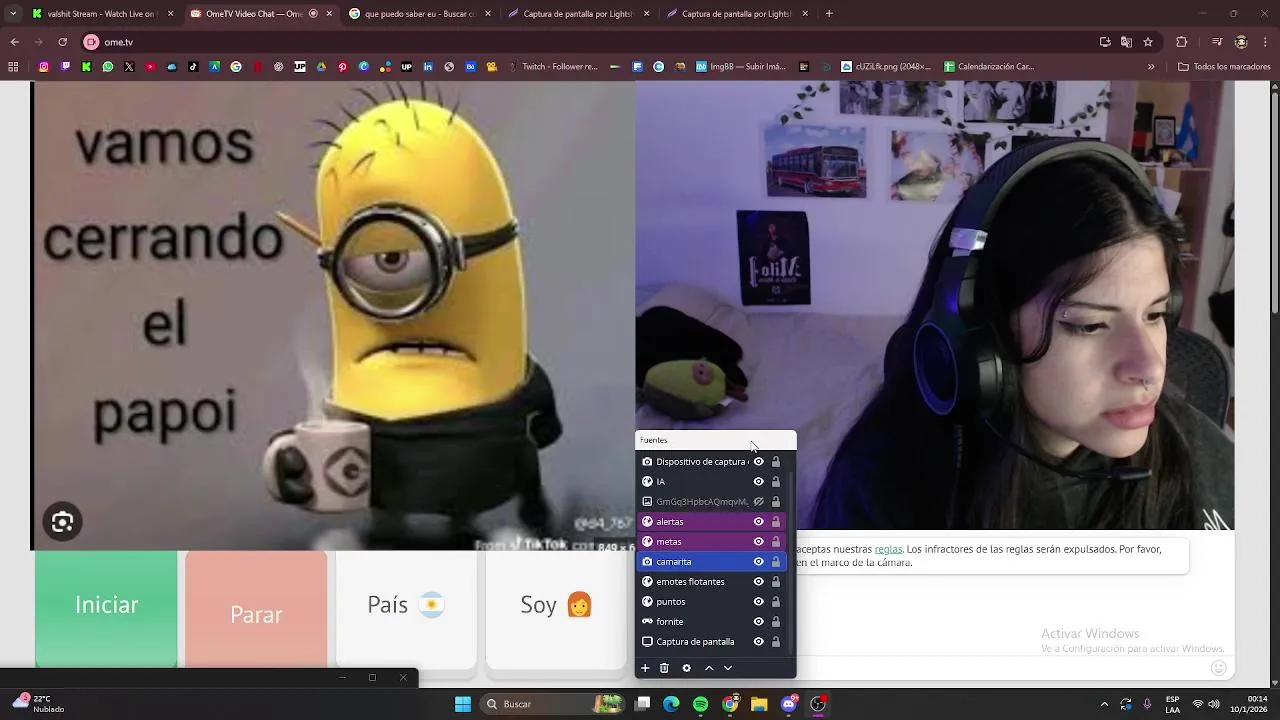Viewport: 1280px width, 720px height.
Task: Select the 'alertas' source row
Action: pos(712,522)
